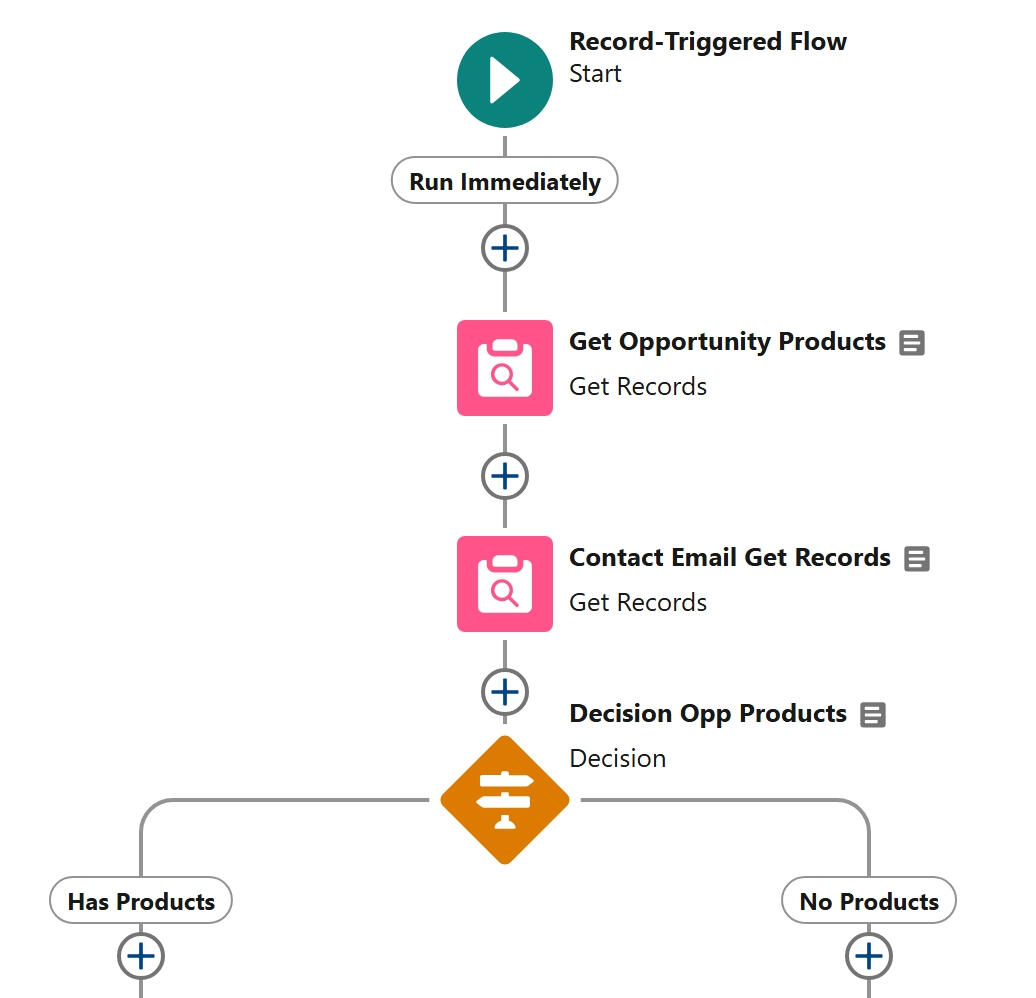View description note for Contact Email Get Records

[916, 559]
